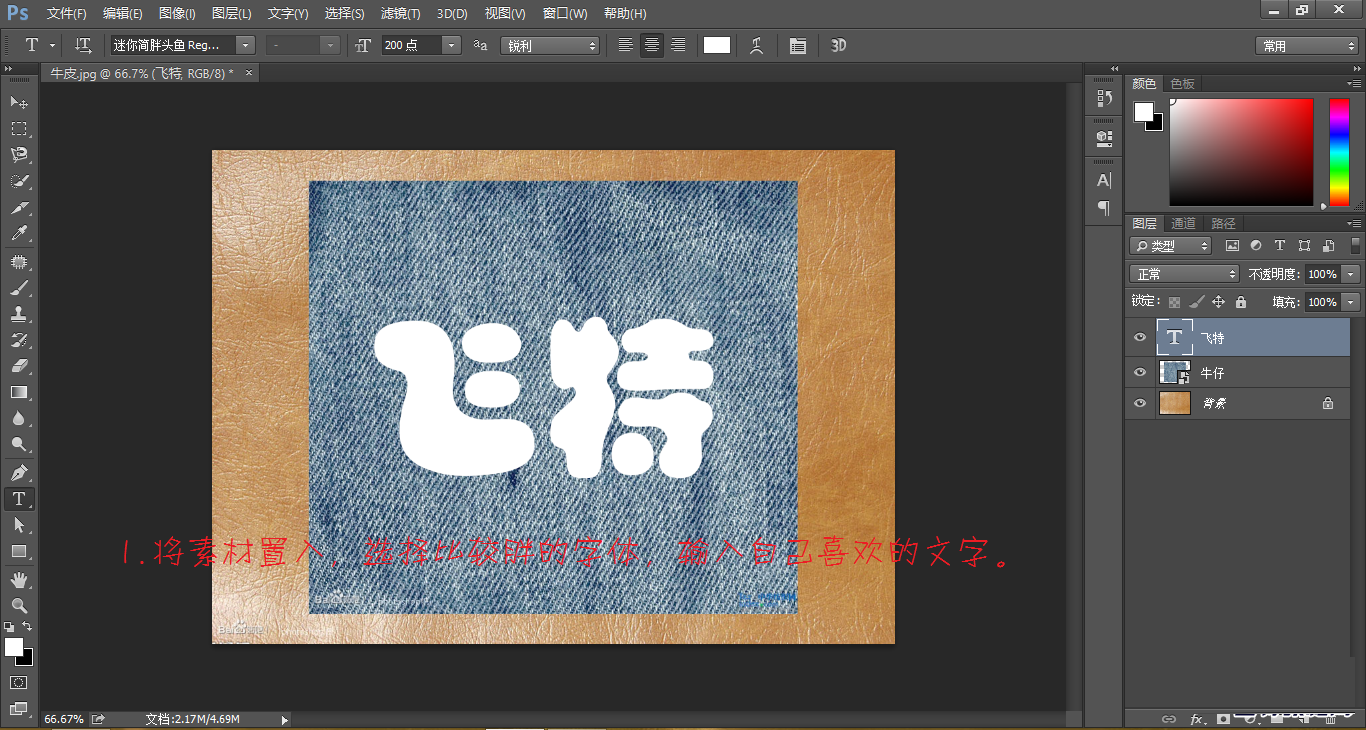This screenshot has width=1366, height=730.
Task: Click the 3D button in options bar
Action: pos(838,45)
